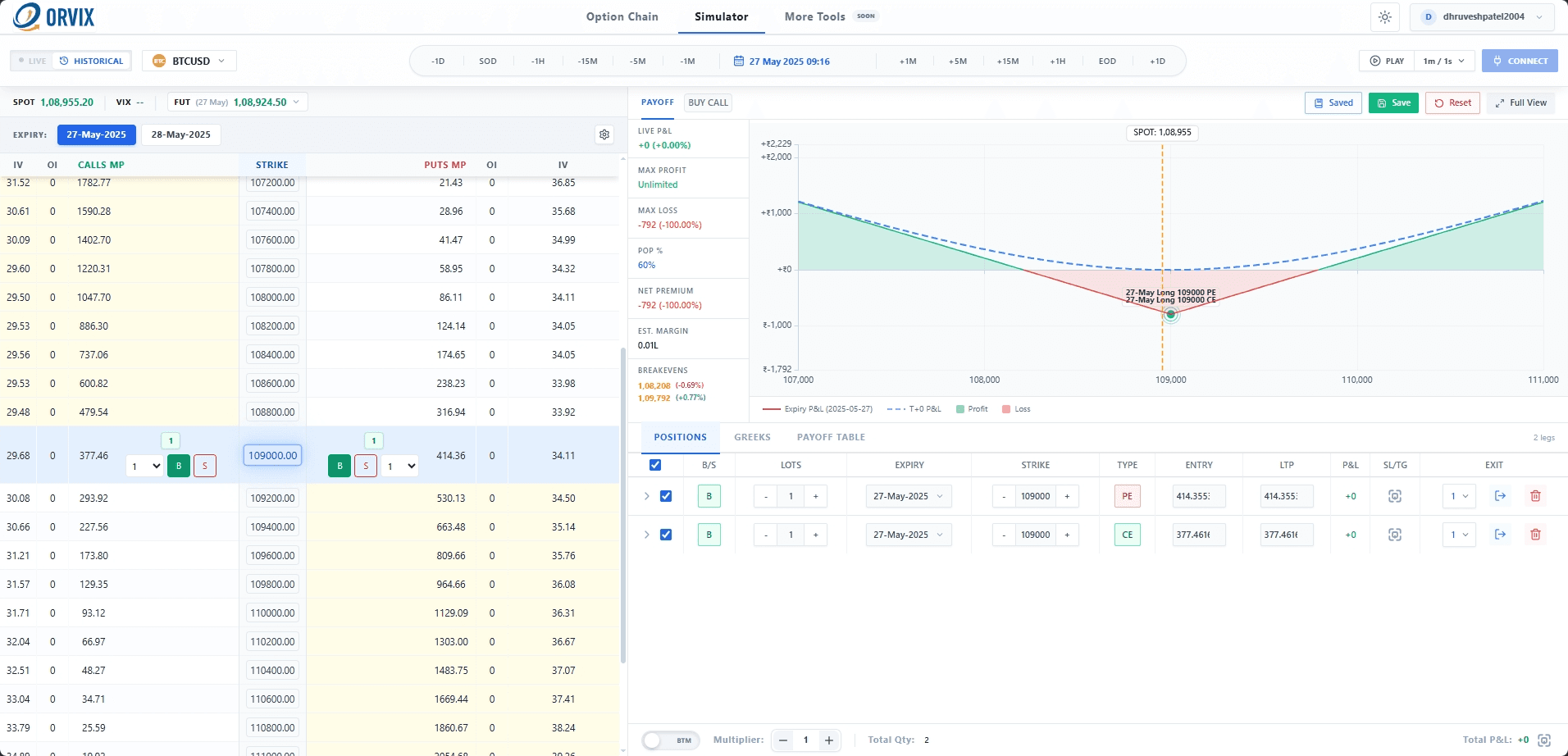
Task: Expand the PE position row chevron
Action: 646,496
